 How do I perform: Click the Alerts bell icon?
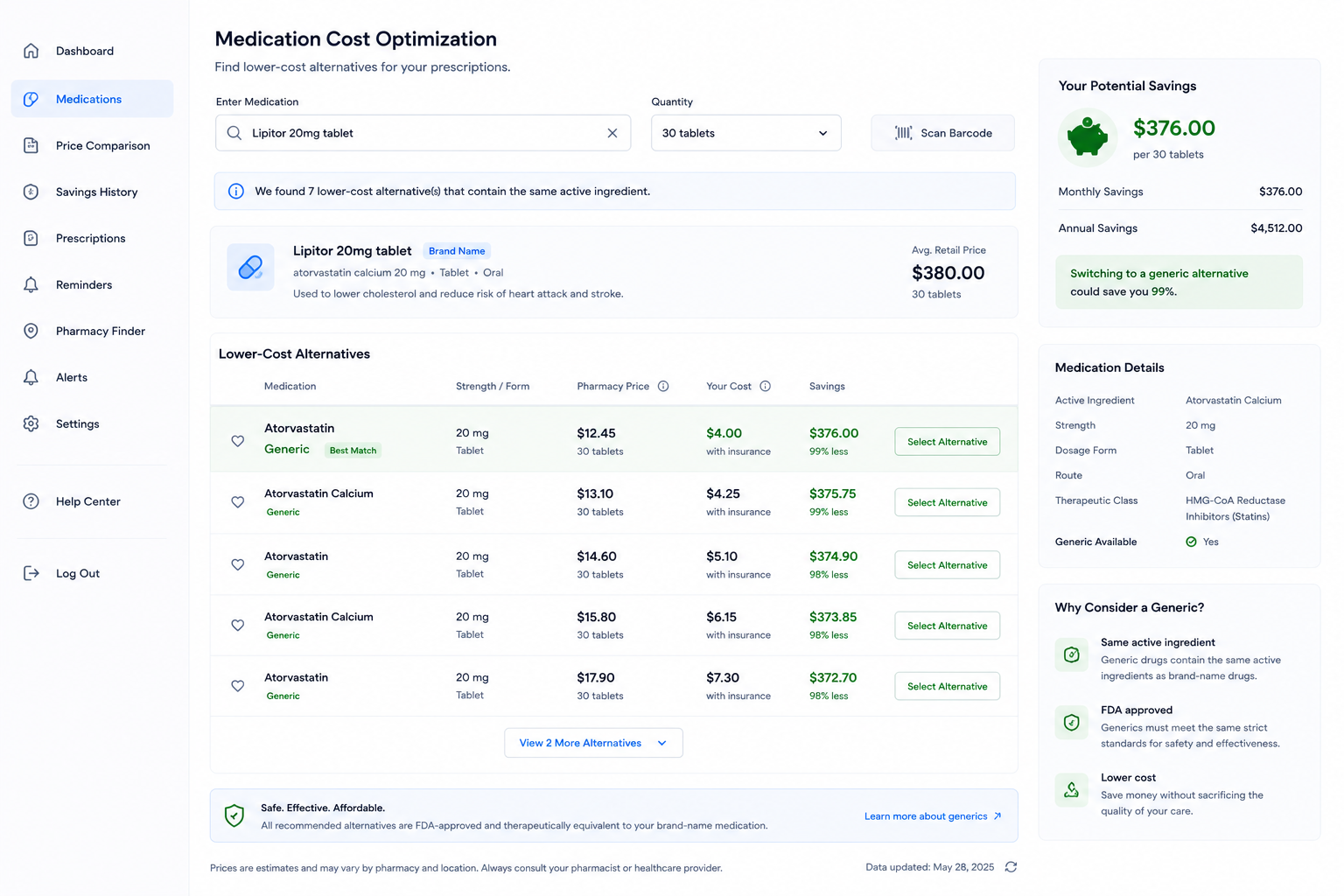pyautogui.click(x=31, y=377)
